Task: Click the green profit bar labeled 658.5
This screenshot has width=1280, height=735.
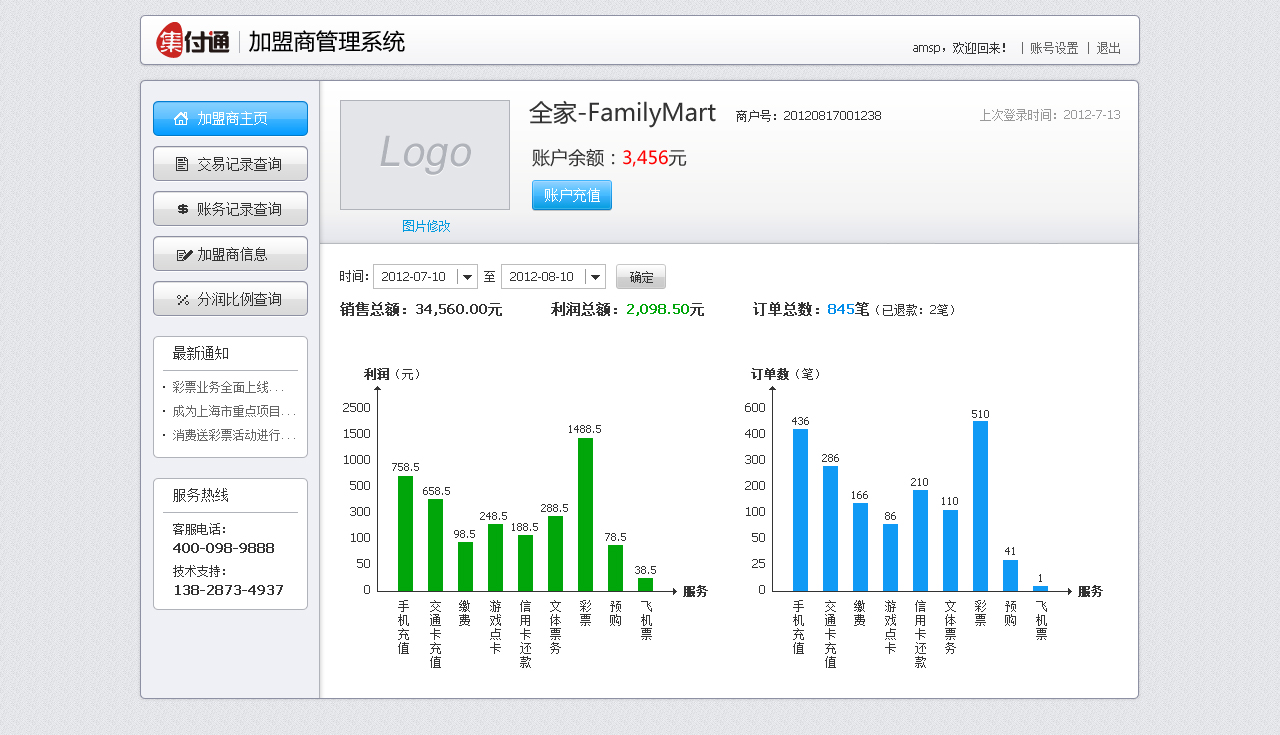Action: coord(435,545)
